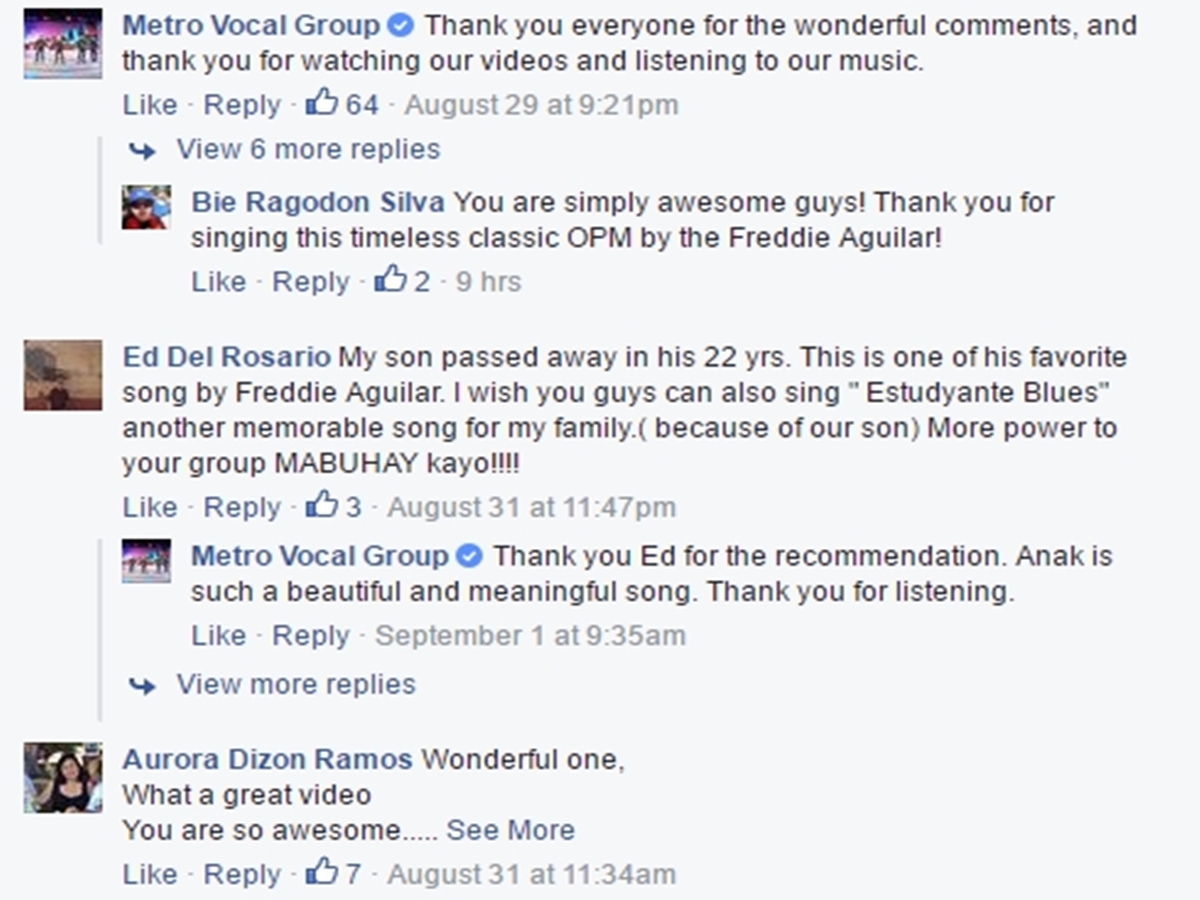Click the verified badge on Metro Vocal Group's reply to Ed
The height and width of the screenshot is (900, 1200).
tap(470, 555)
